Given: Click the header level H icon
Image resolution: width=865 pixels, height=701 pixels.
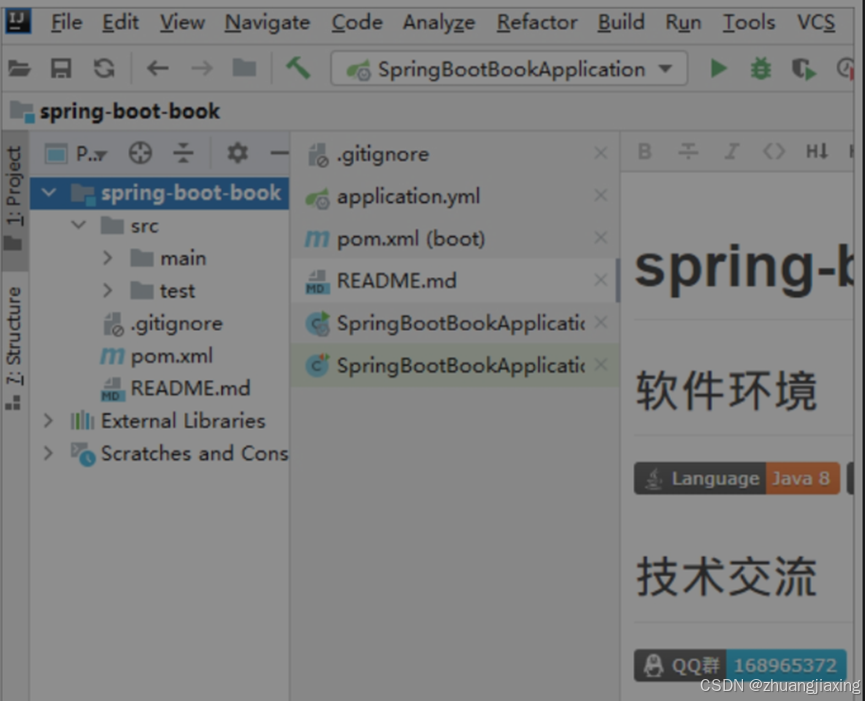Looking at the screenshot, I should [817, 151].
